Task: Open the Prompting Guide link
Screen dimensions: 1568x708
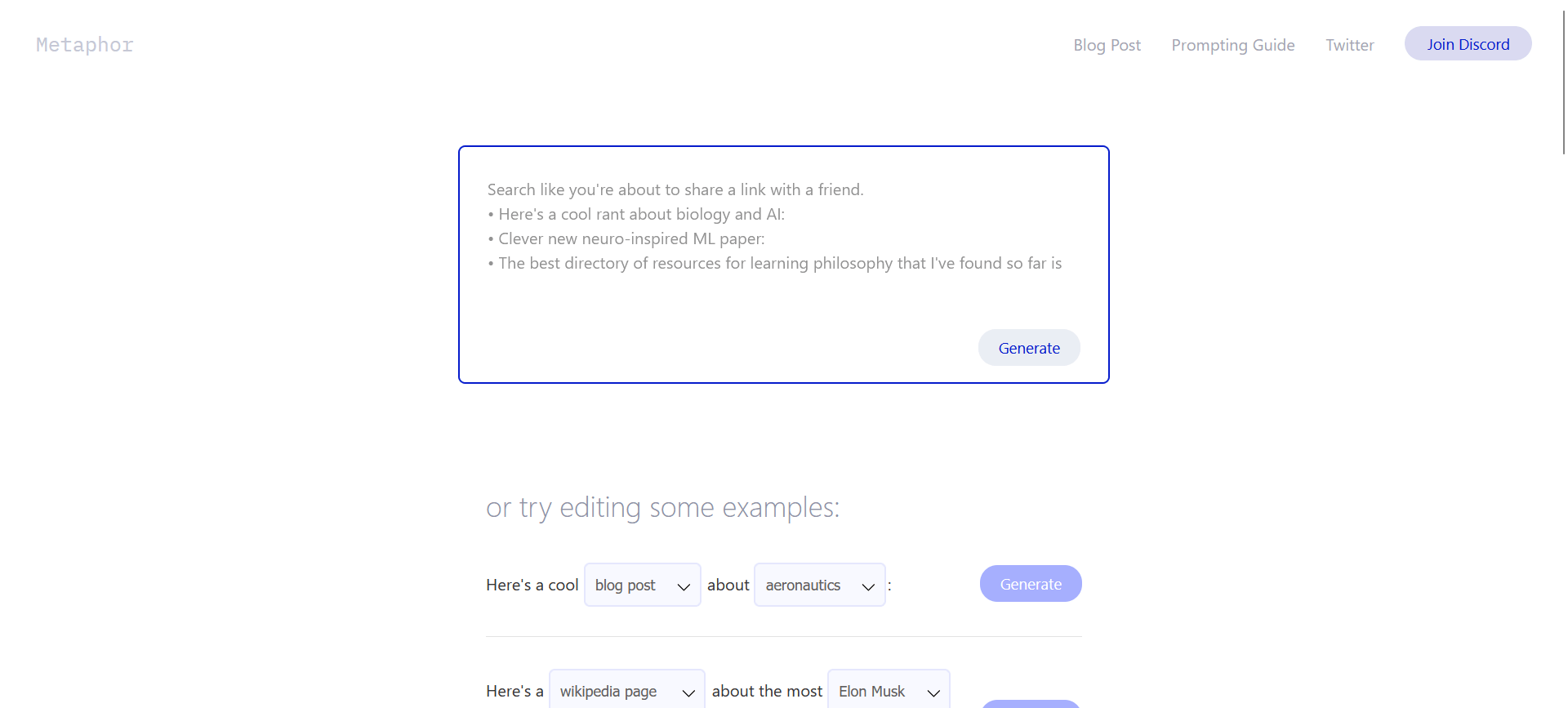Action: (x=1232, y=45)
